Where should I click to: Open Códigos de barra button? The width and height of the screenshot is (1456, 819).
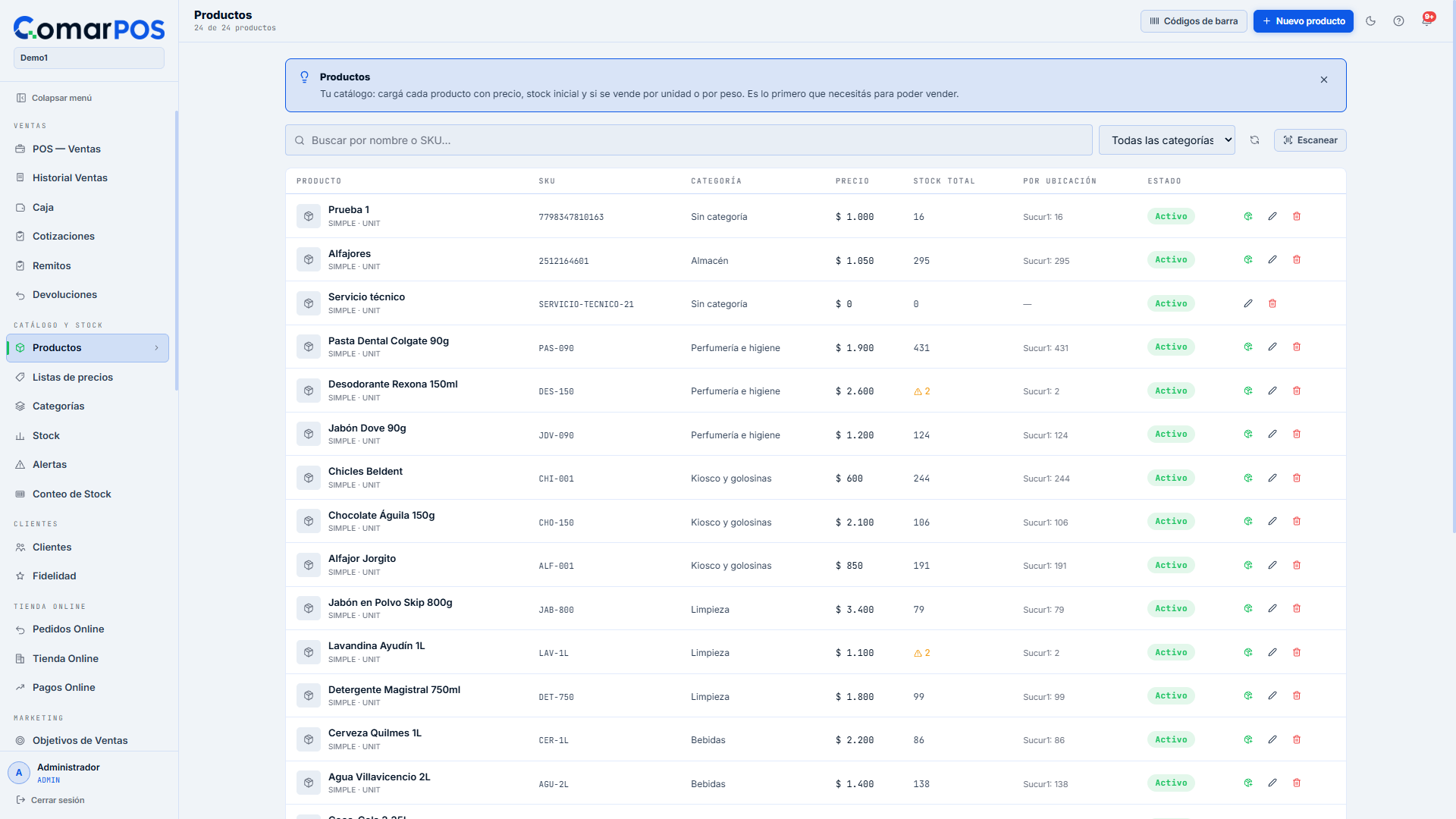point(1194,21)
